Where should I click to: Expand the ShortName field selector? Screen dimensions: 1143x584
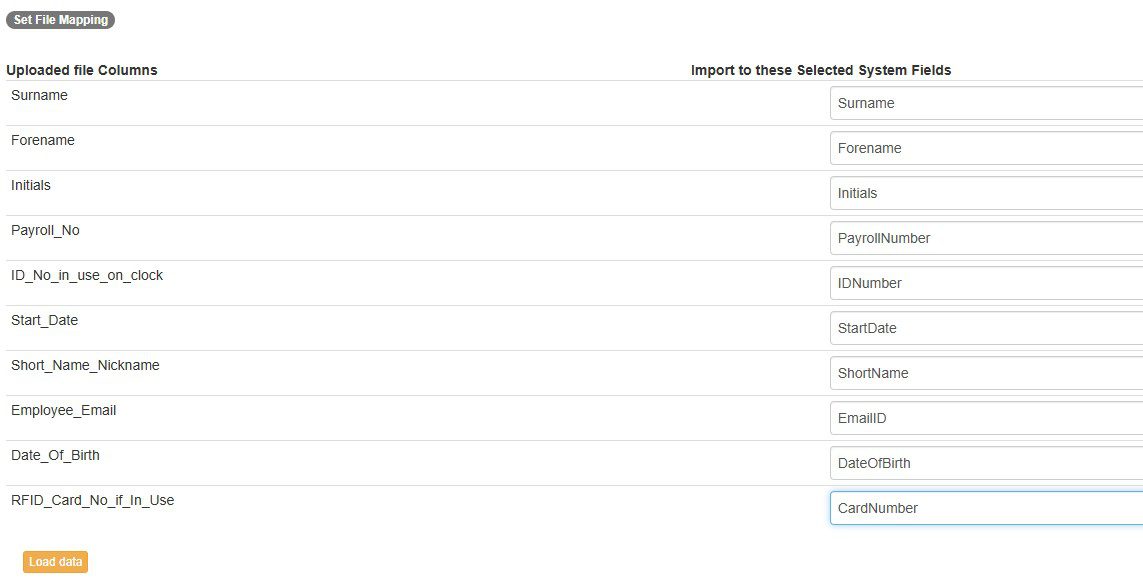pyautogui.click(x=985, y=373)
